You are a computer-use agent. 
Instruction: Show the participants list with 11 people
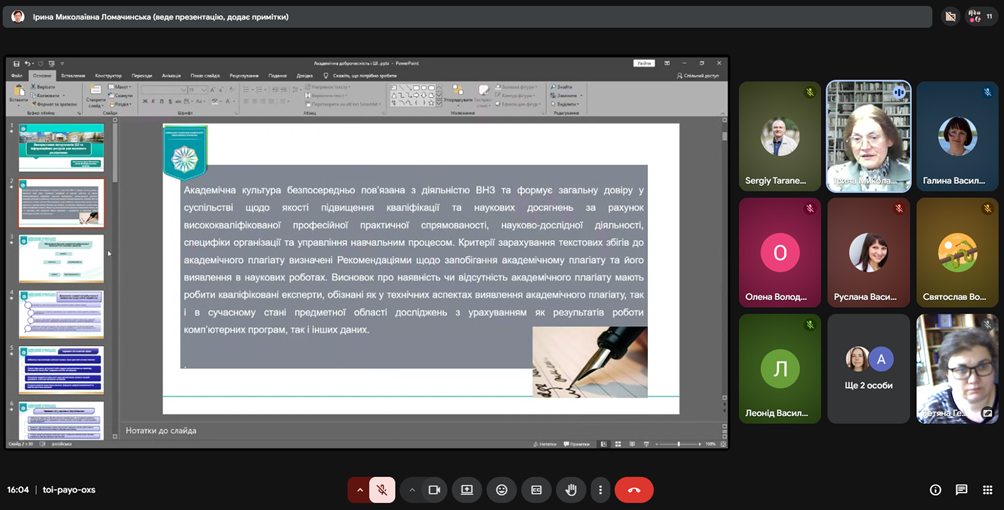pyautogui.click(x=981, y=16)
